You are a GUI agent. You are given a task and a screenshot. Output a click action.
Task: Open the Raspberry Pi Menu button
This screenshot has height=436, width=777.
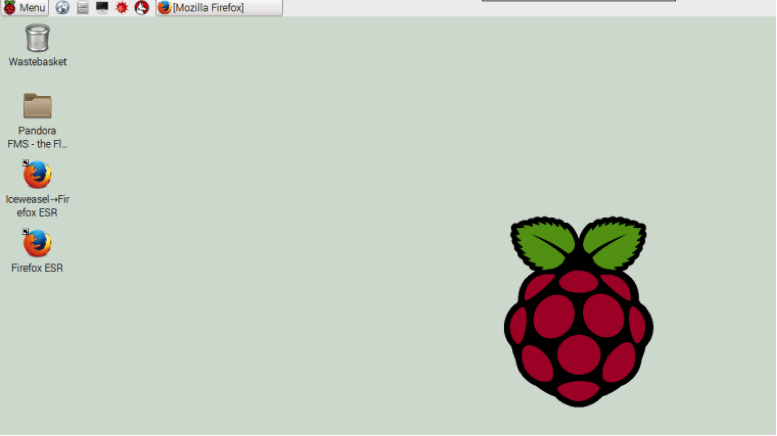pyautogui.click(x=25, y=7)
